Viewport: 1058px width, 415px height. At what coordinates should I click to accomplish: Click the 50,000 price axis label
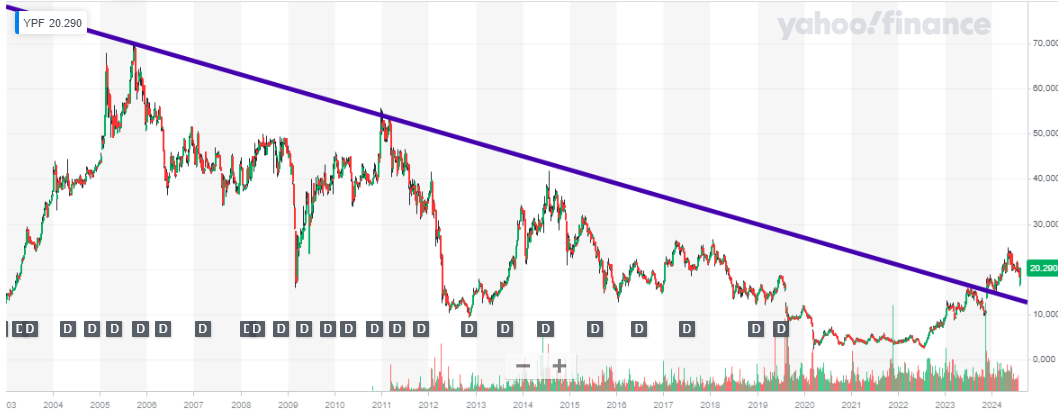(x=1044, y=133)
